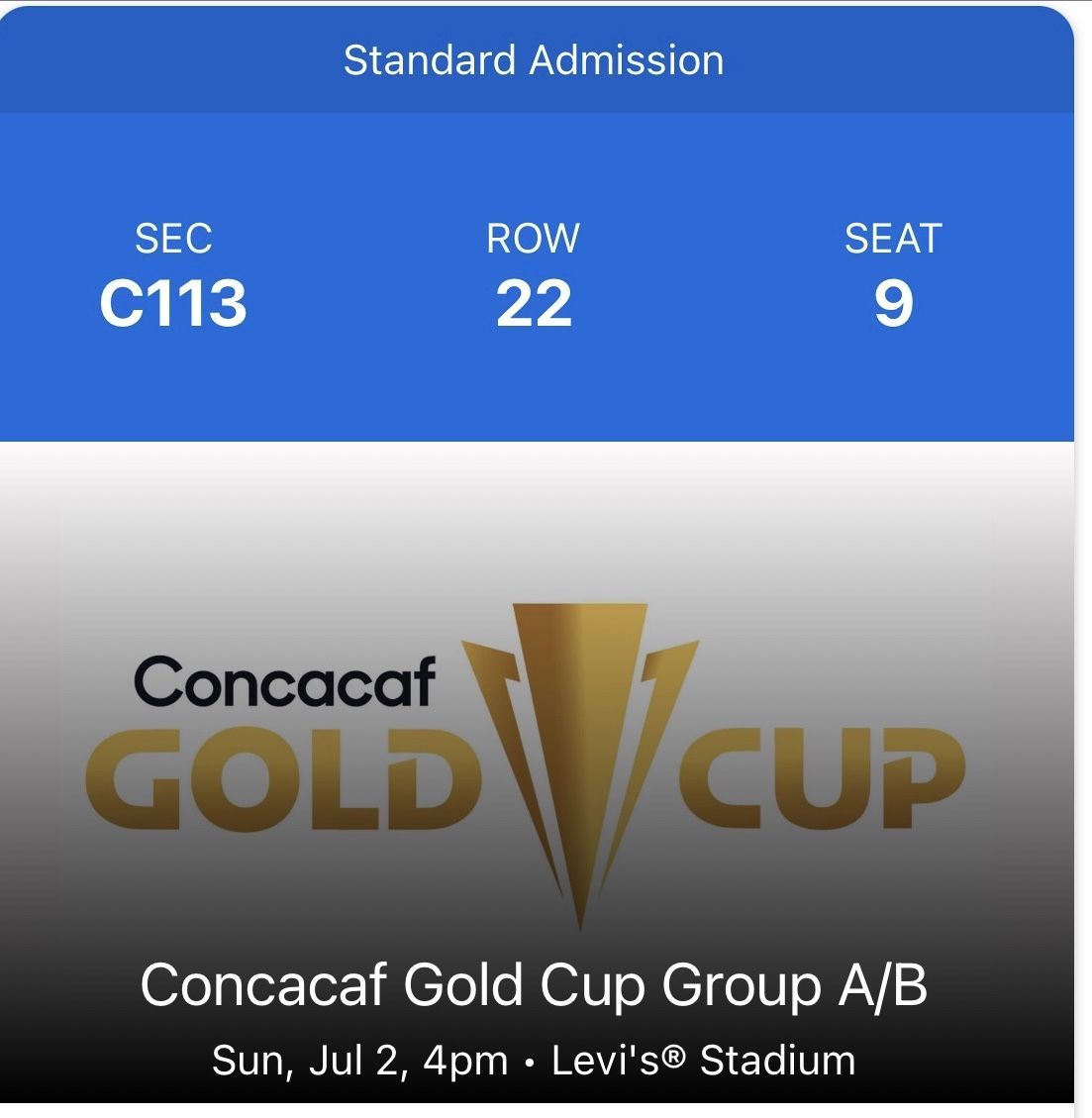Click the SEAT label
The image size is (1092, 1118).
tap(893, 238)
